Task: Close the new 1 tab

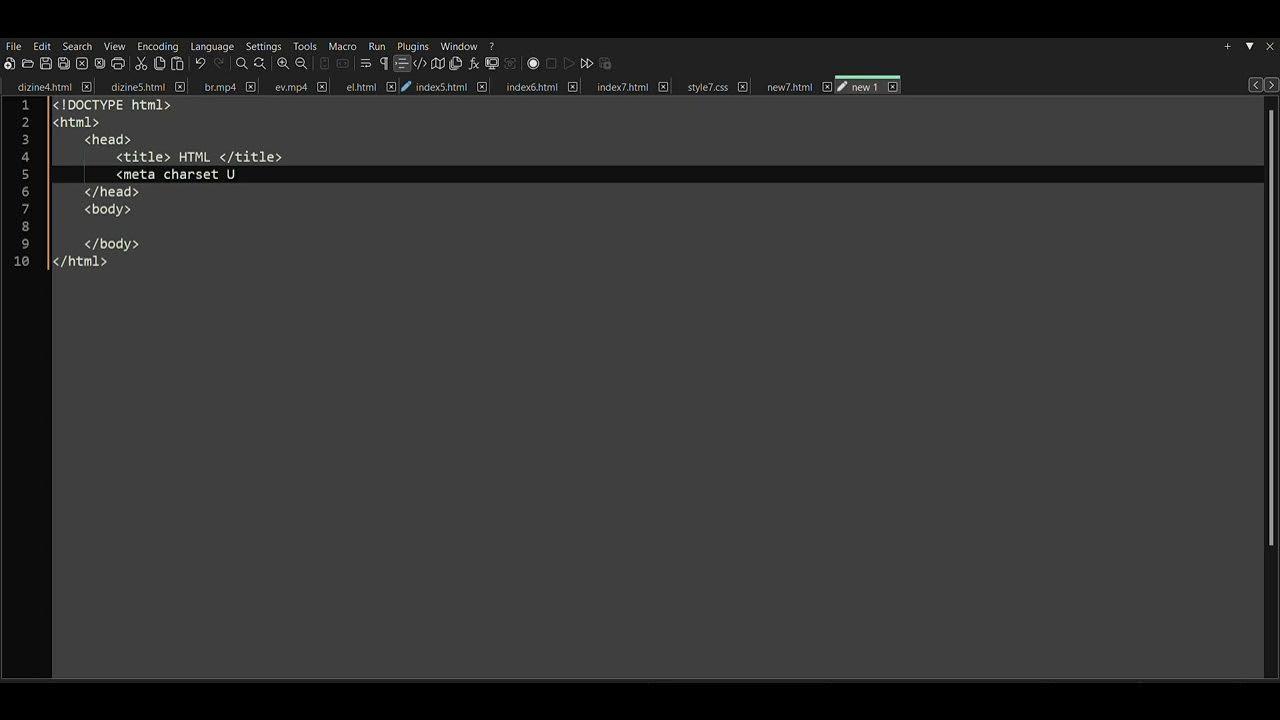Action: point(893,87)
